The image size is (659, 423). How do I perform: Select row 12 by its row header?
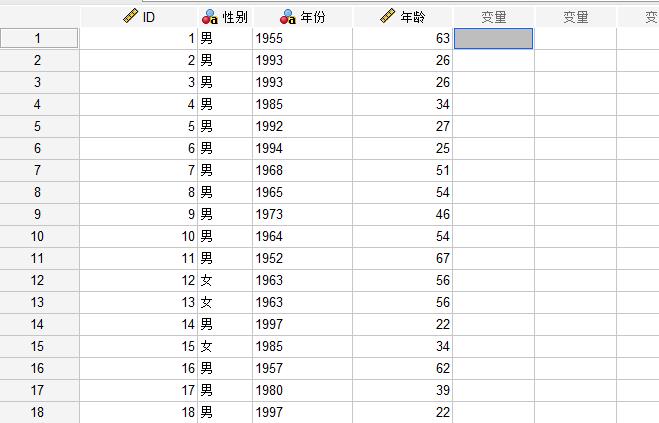pos(39,281)
